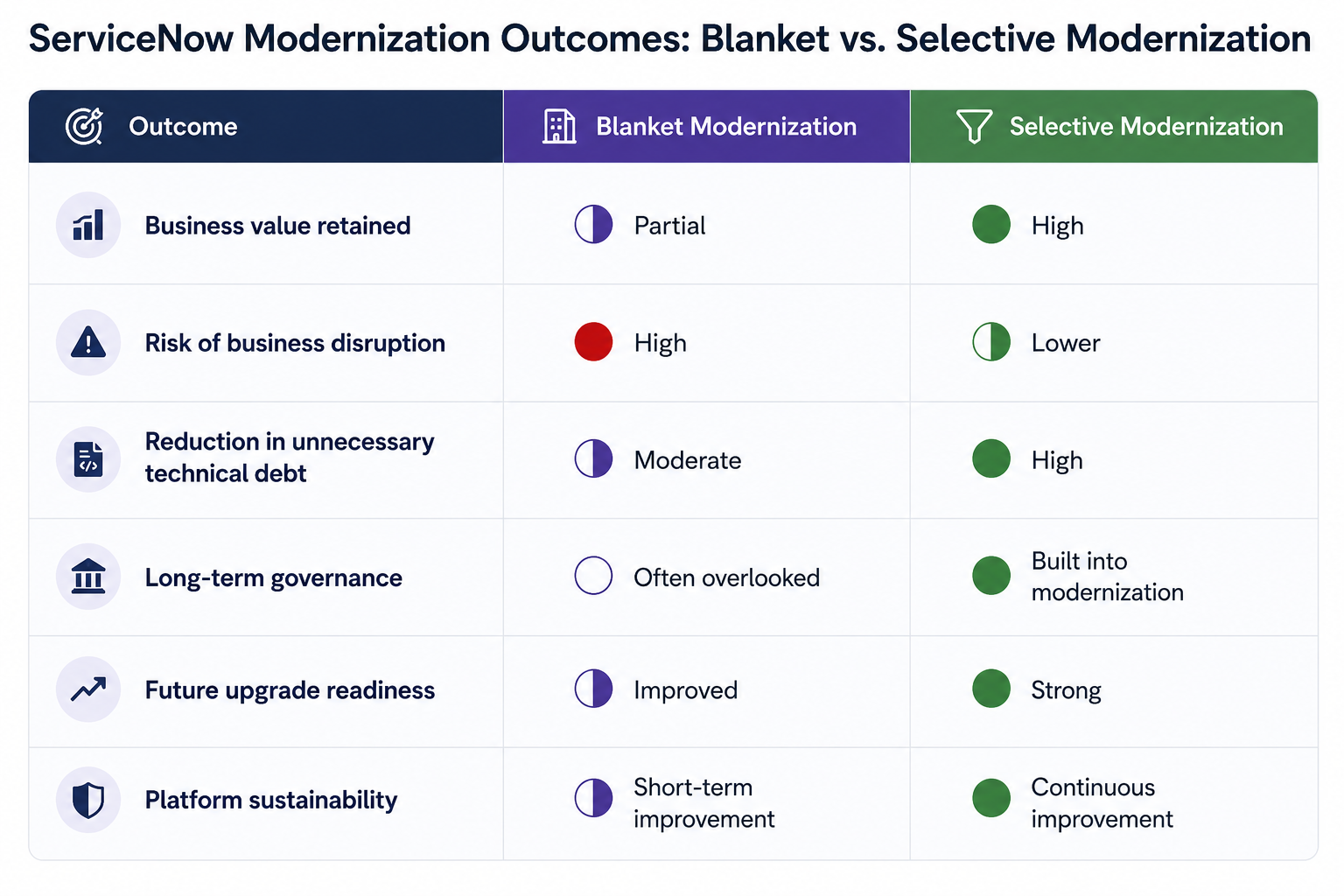1344x896 pixels.
Task: Click the funnel icon for Selective Modernization
Action: pos(974,126)
